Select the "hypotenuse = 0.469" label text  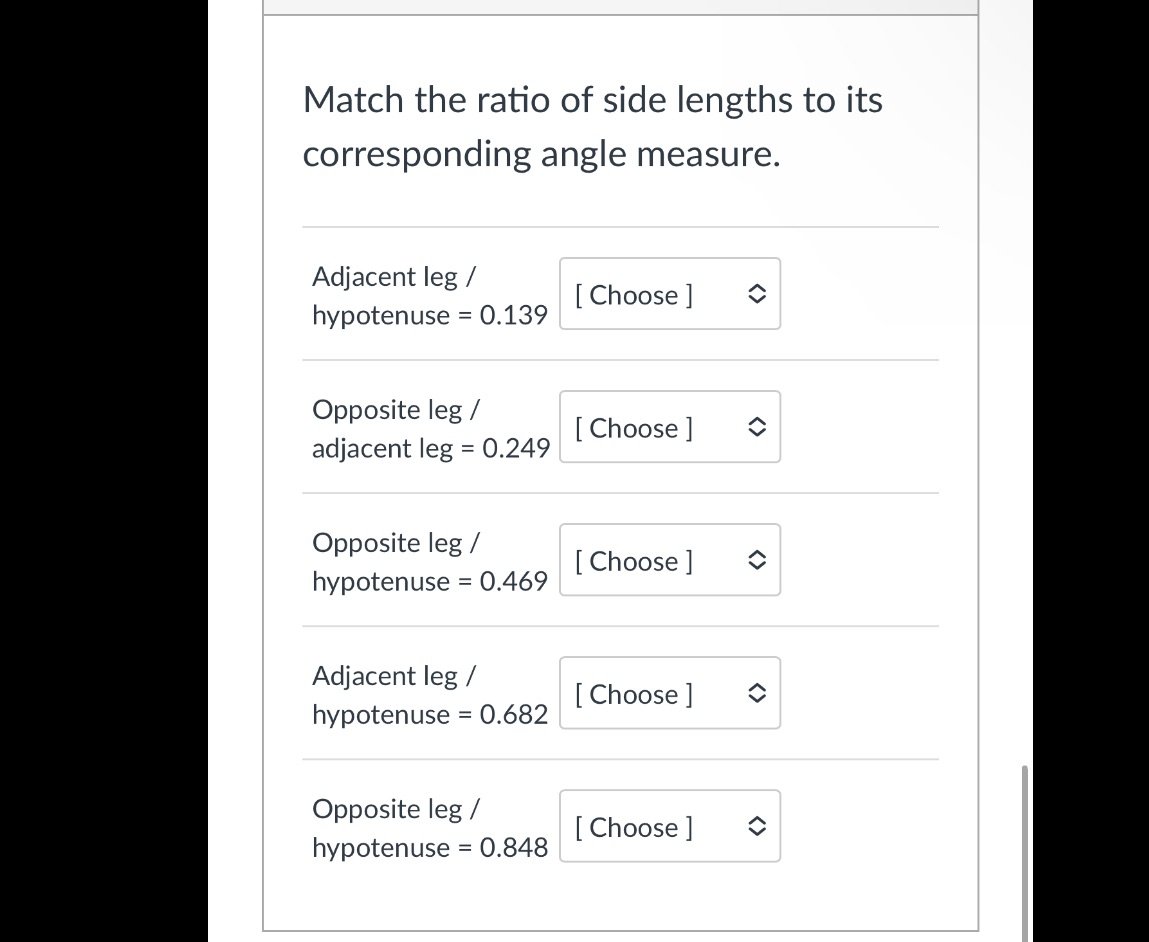tap(429, 582)
